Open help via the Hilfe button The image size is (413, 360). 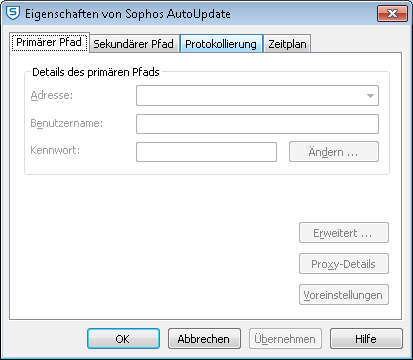point(366,339)
